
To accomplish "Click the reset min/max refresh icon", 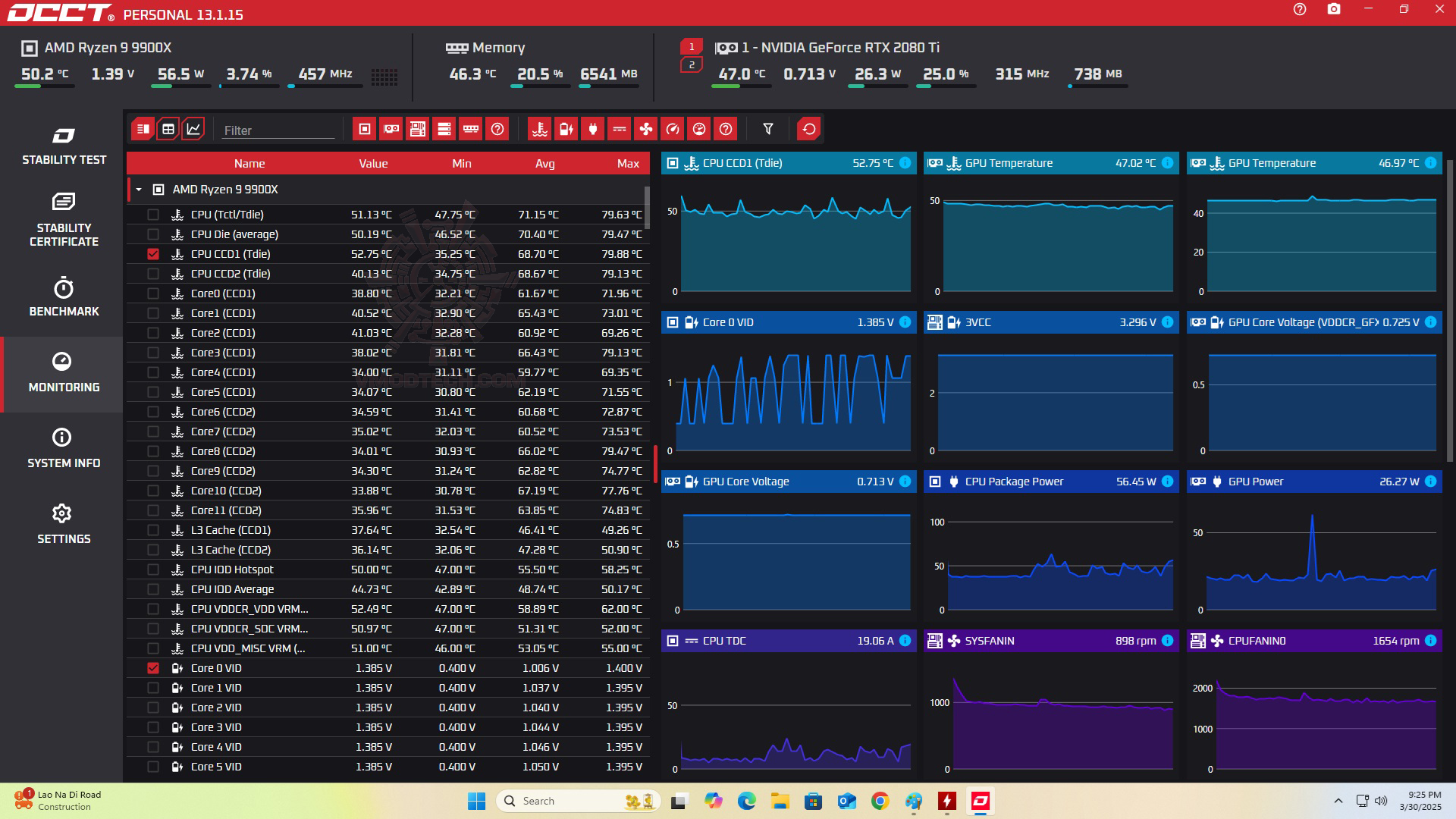I will [x=809, y=129].
